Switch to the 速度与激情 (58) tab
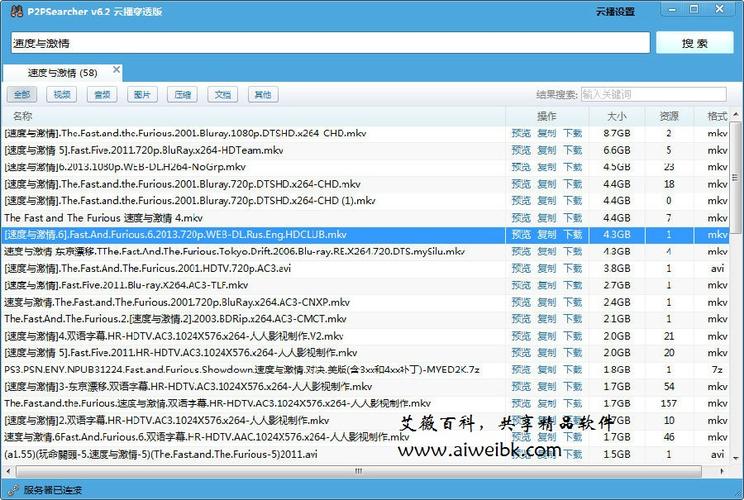 coord(62,73)
